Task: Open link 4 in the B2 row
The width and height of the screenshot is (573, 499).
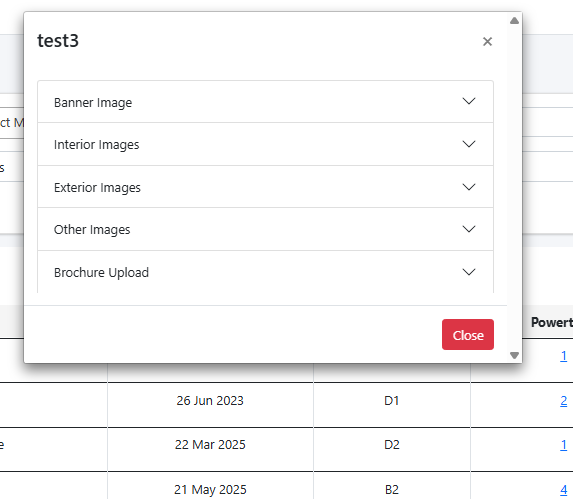Action: point(563,490)
